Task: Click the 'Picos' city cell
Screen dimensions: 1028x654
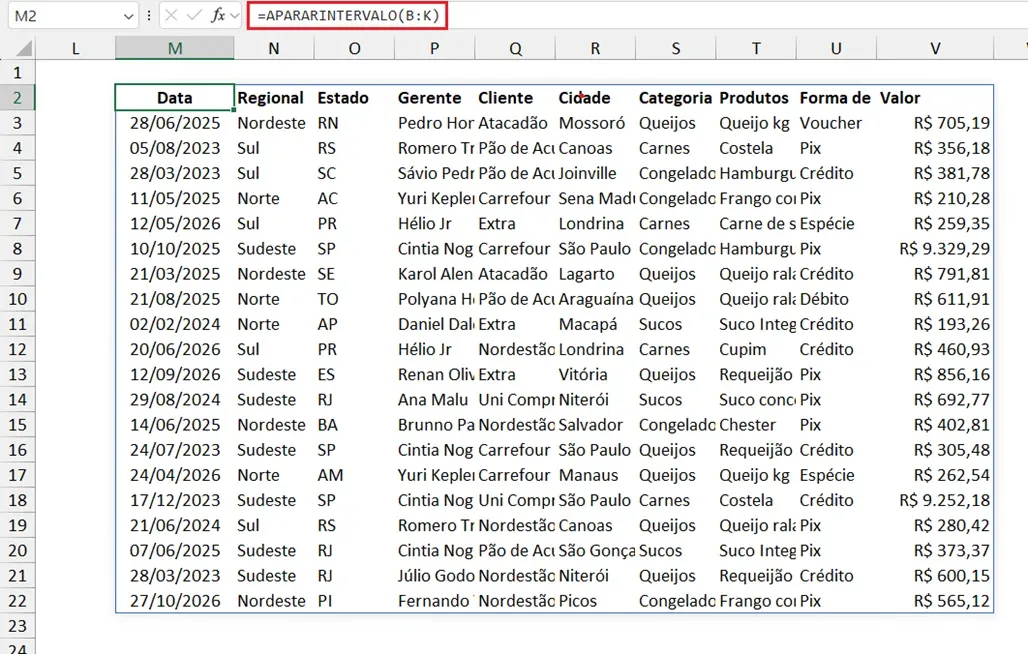Action: click(595, 601)
